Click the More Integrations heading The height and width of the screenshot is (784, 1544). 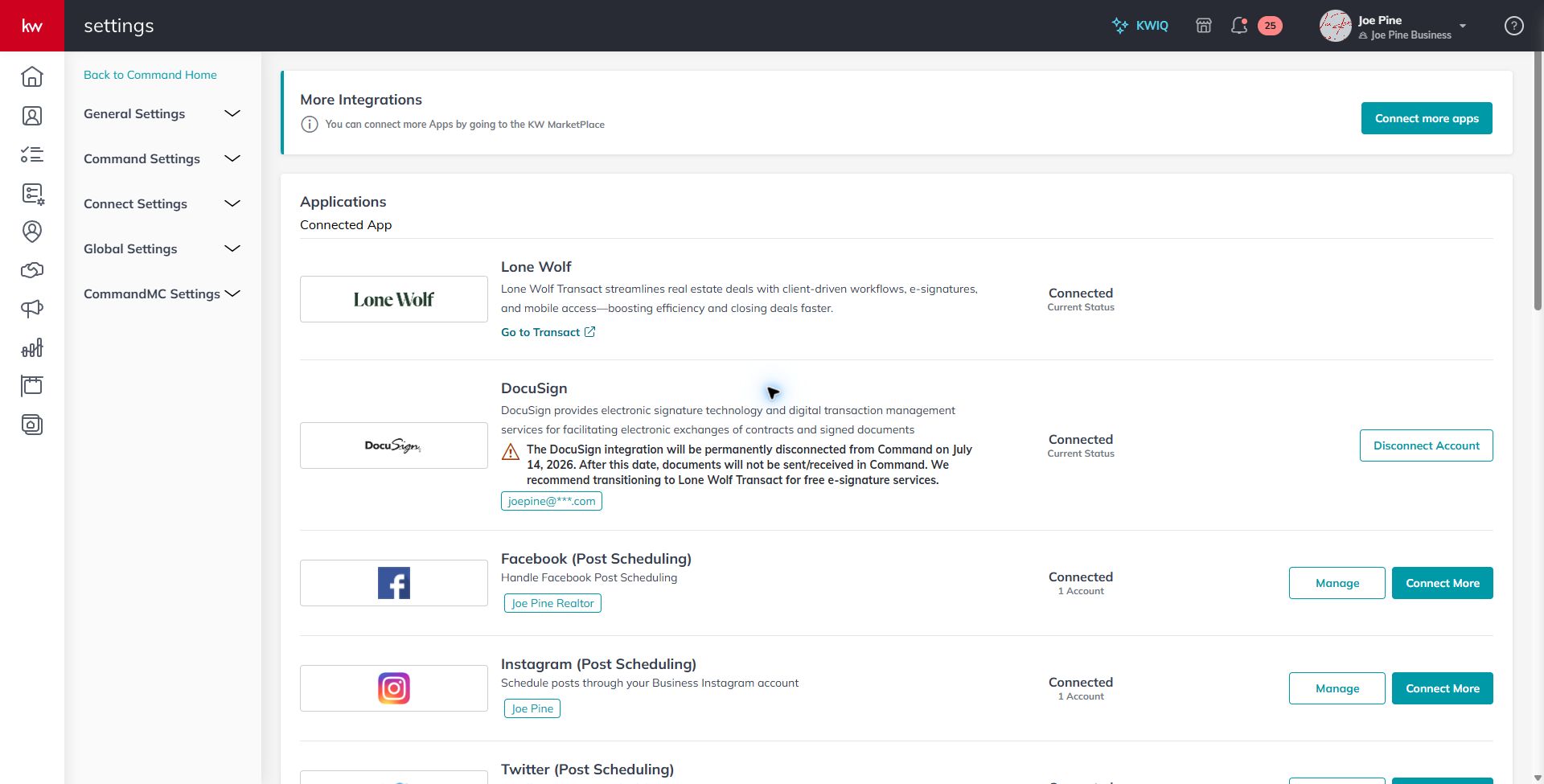tap(361, 100)
